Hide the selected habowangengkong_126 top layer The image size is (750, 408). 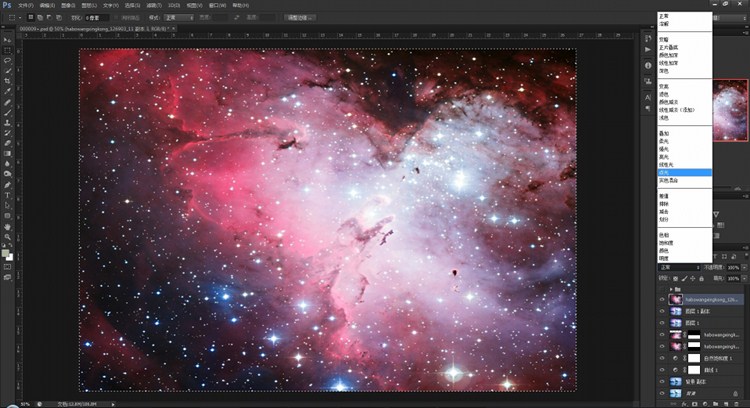[x=662, y=299]
